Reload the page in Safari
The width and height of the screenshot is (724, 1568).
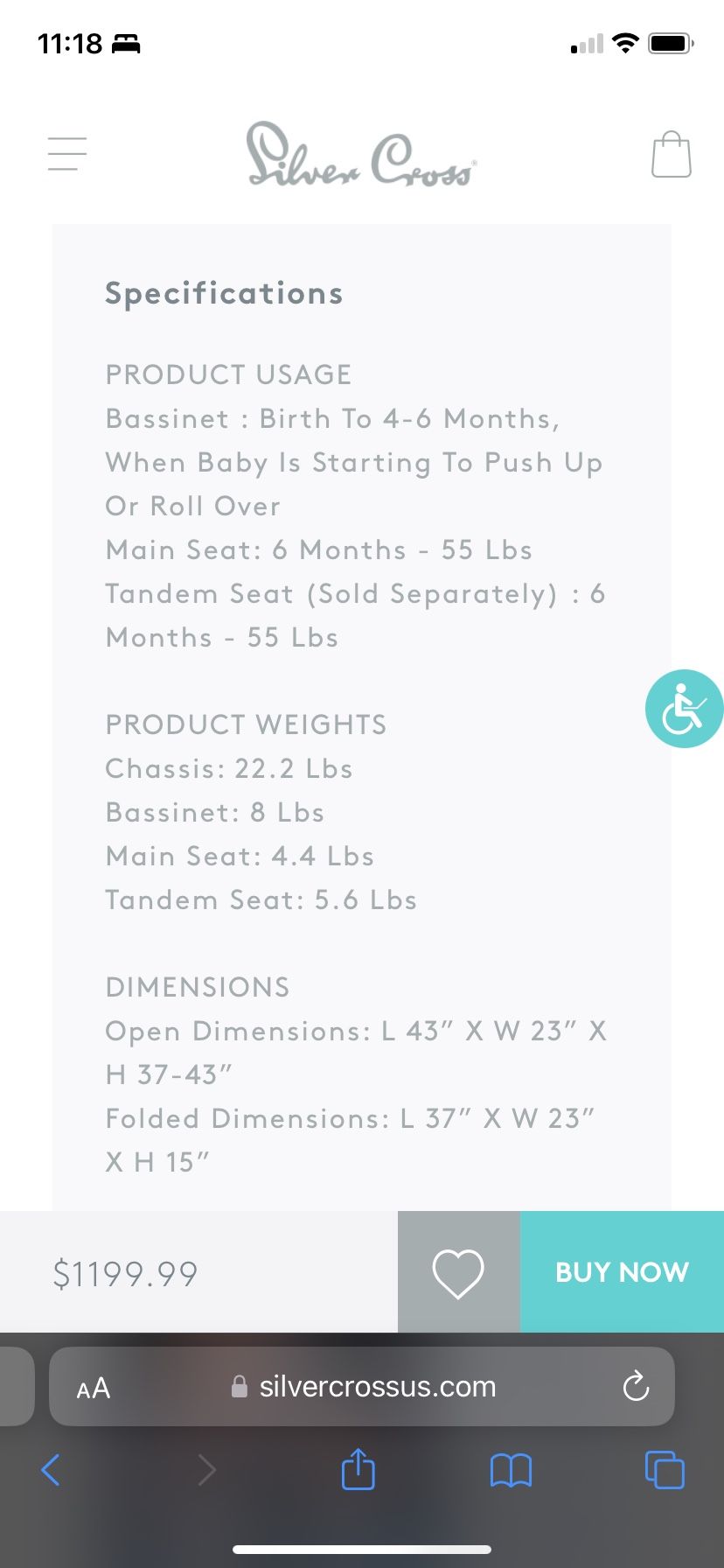coord(636,1386)
